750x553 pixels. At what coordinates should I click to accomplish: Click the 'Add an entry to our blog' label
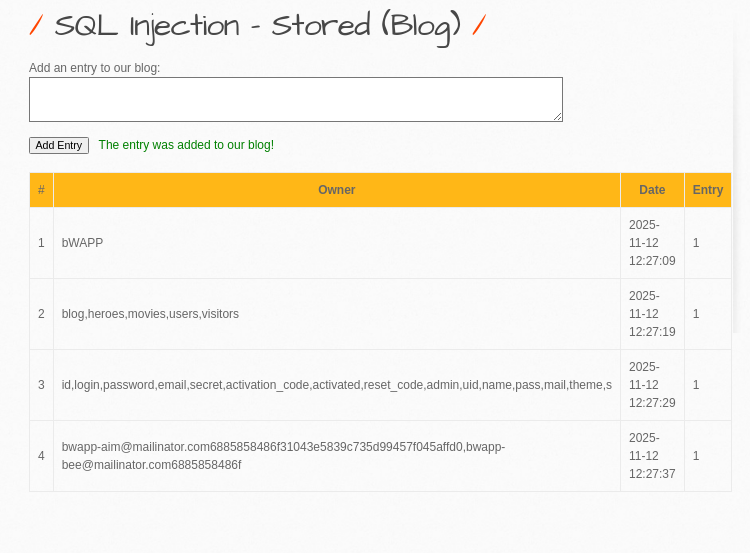[x=94, y=68]
